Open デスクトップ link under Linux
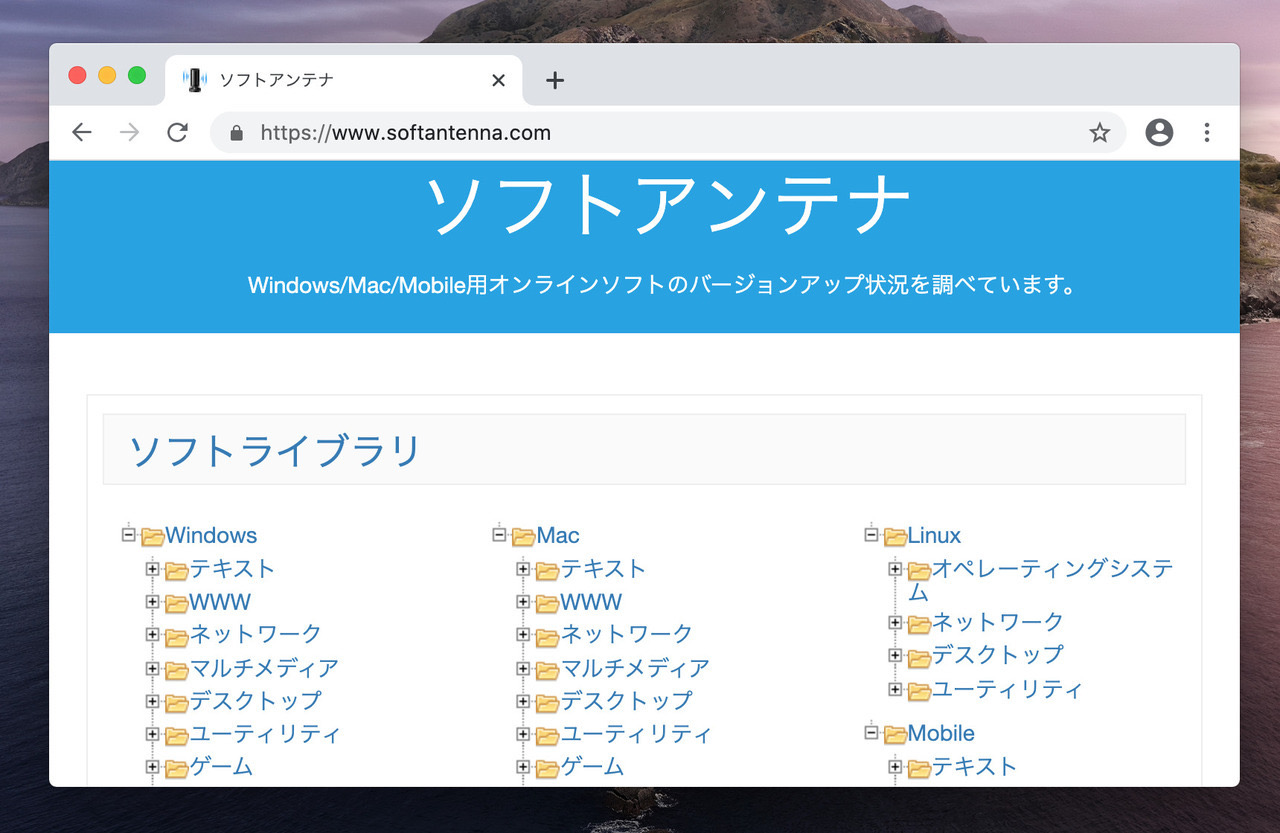 tap(998, 655)
